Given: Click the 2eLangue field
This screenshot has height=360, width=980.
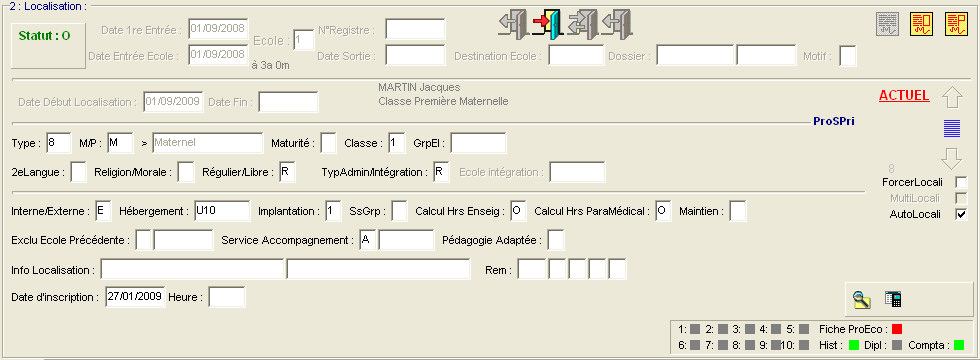Looking at the screenshot, I should (79, 172).
